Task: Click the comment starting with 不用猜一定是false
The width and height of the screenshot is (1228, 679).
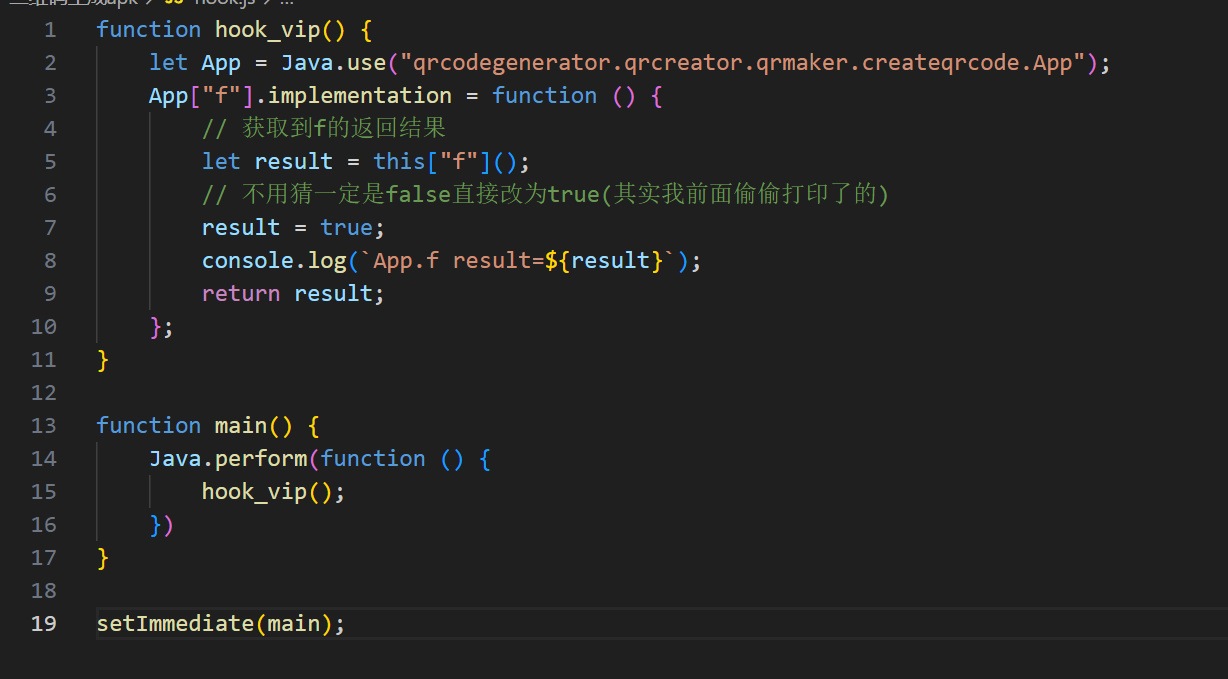Action: point(545,195)
